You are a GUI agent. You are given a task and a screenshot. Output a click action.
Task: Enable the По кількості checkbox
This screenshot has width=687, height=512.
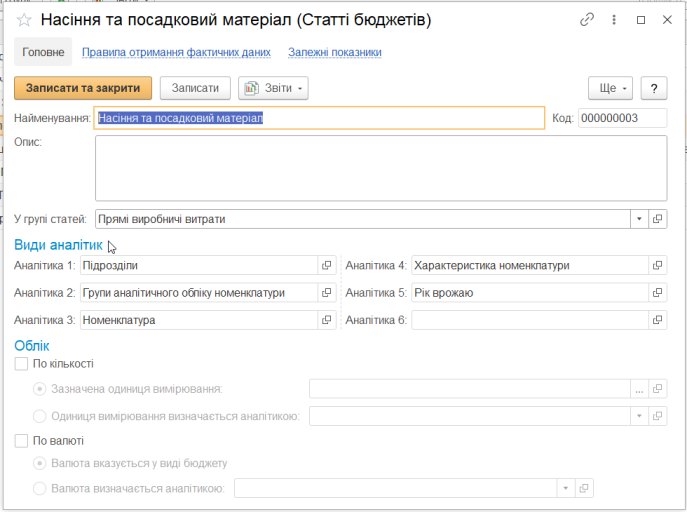(21, 364)
